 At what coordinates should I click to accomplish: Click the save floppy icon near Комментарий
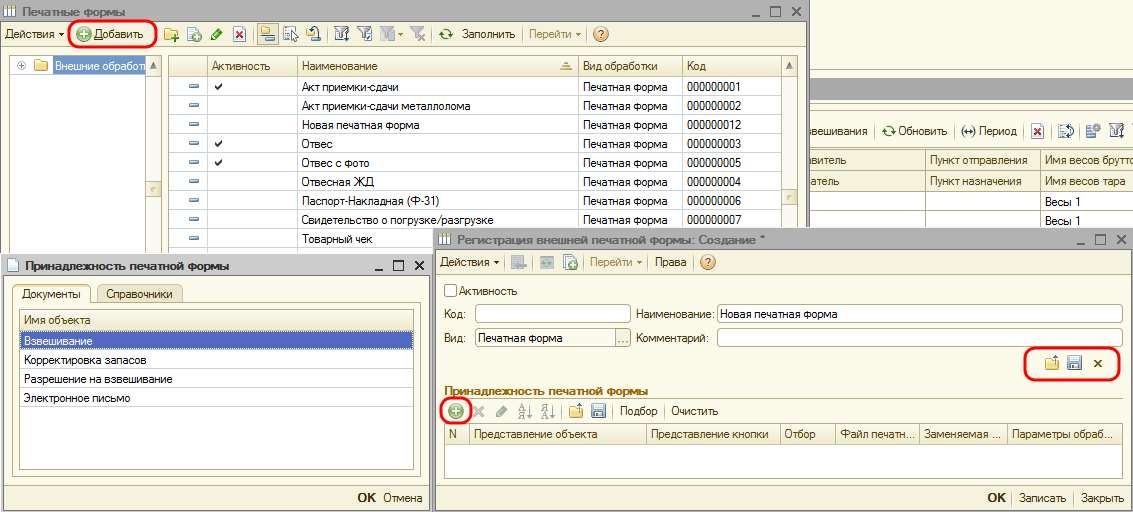coord(1074,363)
